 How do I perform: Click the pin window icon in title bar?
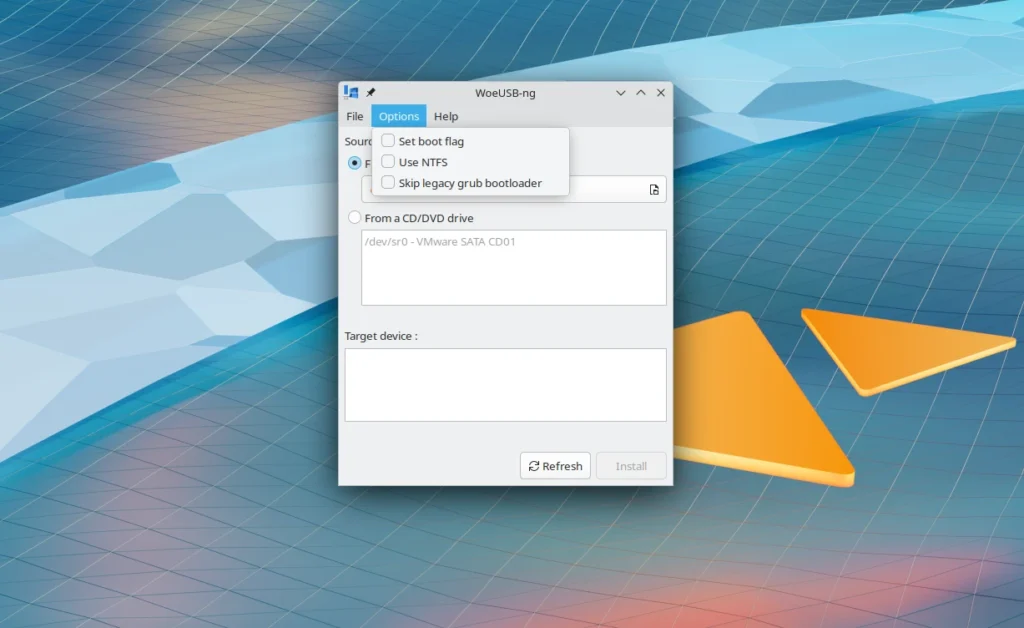[371, 92]
